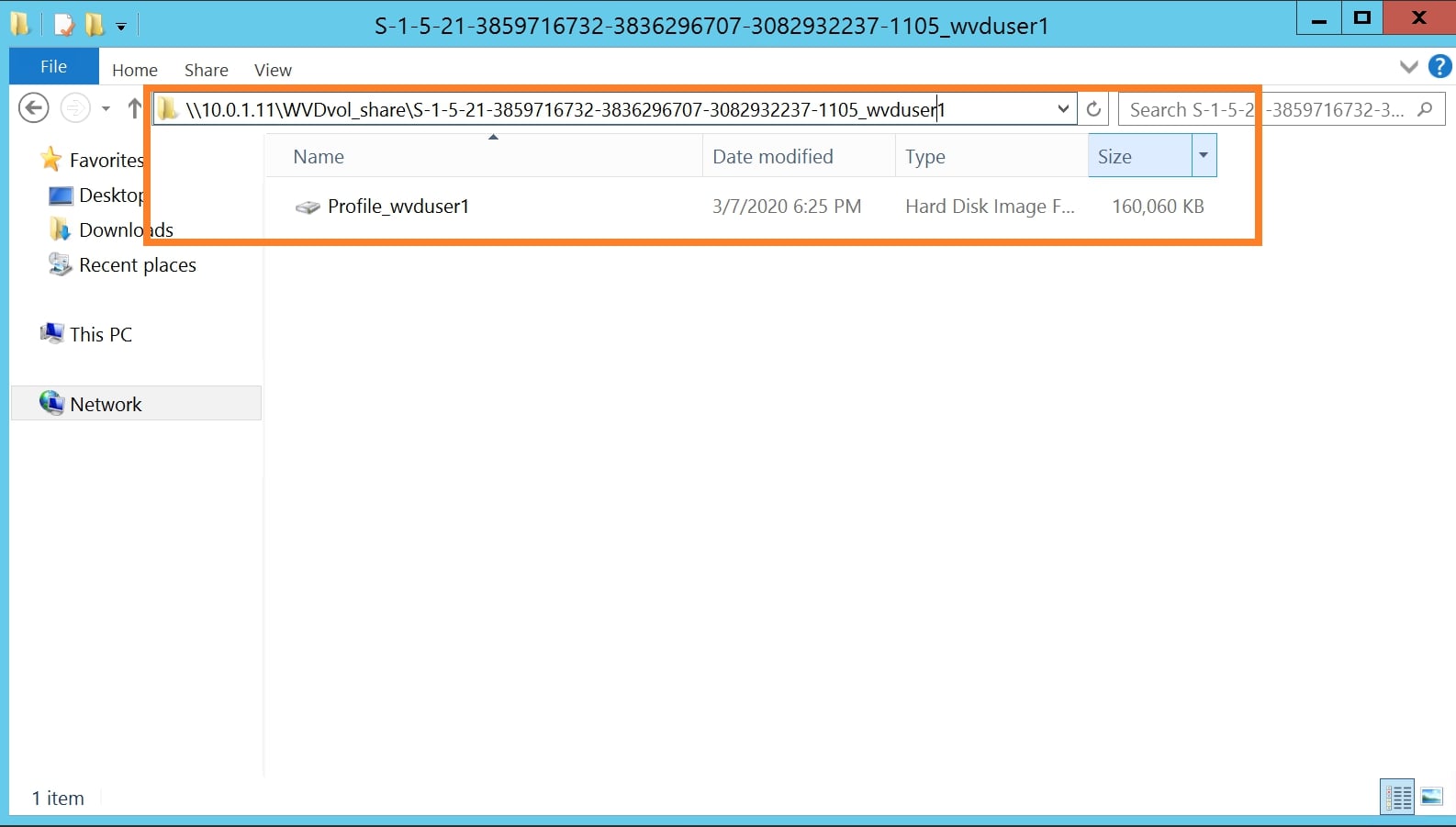Refresh the folder with the refresh icon
Viewport: 1456px width, 827px height.
[1093, 109]
